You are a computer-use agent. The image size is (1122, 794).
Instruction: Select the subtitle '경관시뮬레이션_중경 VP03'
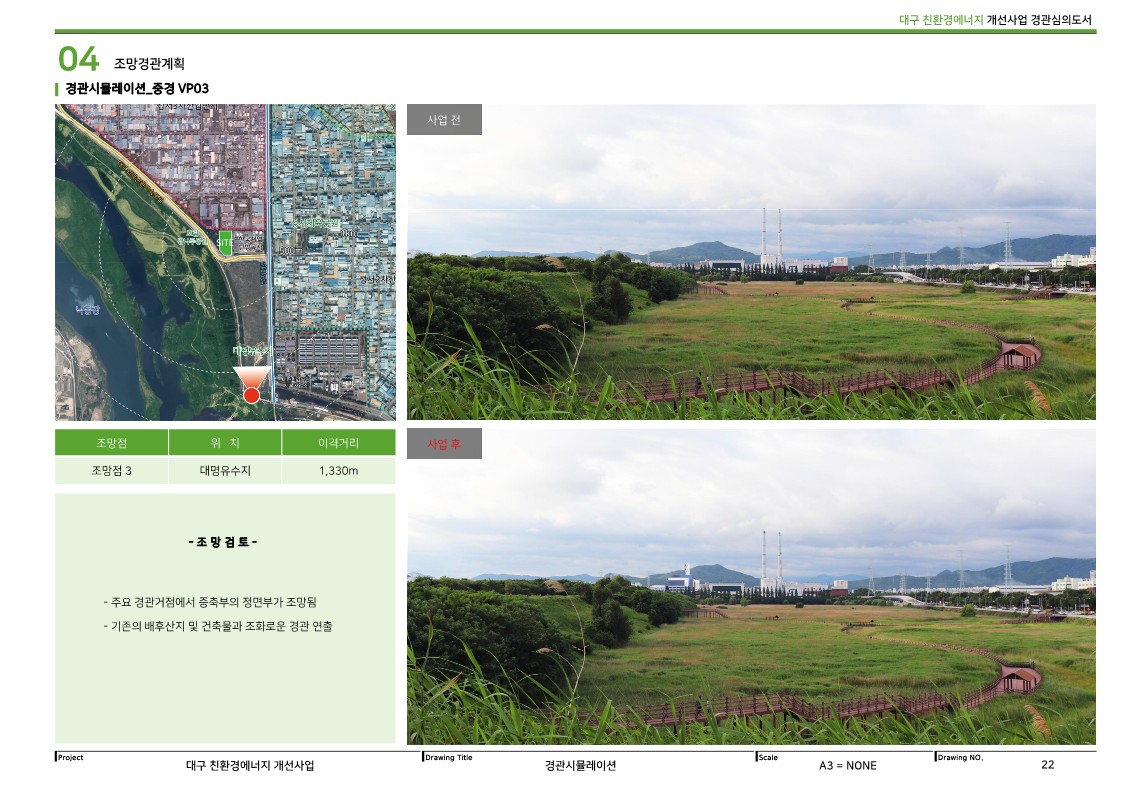tap(137, 89)
